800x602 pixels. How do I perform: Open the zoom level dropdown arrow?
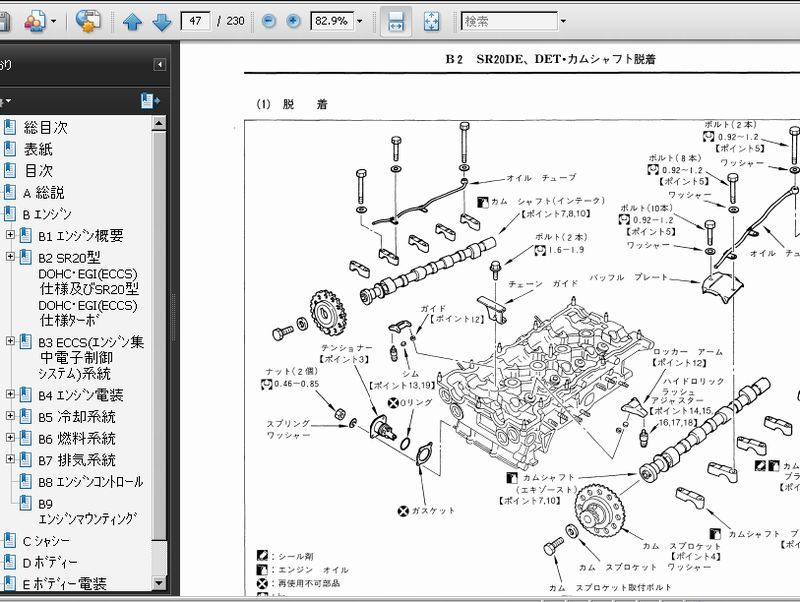359,21
